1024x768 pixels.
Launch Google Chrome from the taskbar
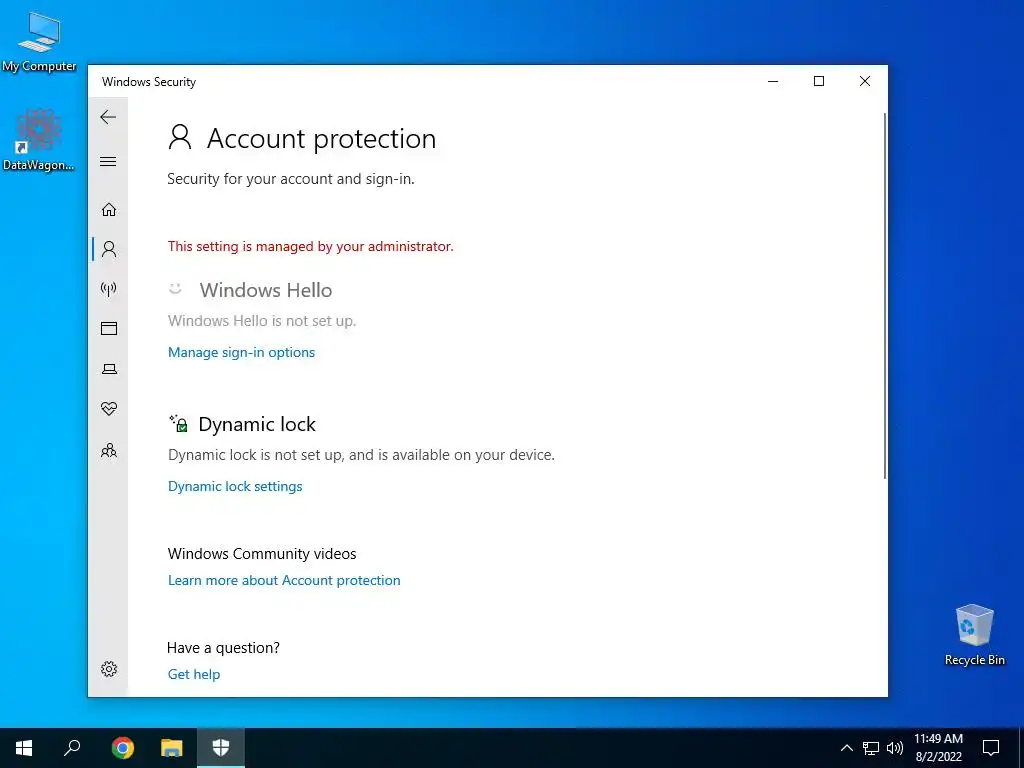click(122, 748)
